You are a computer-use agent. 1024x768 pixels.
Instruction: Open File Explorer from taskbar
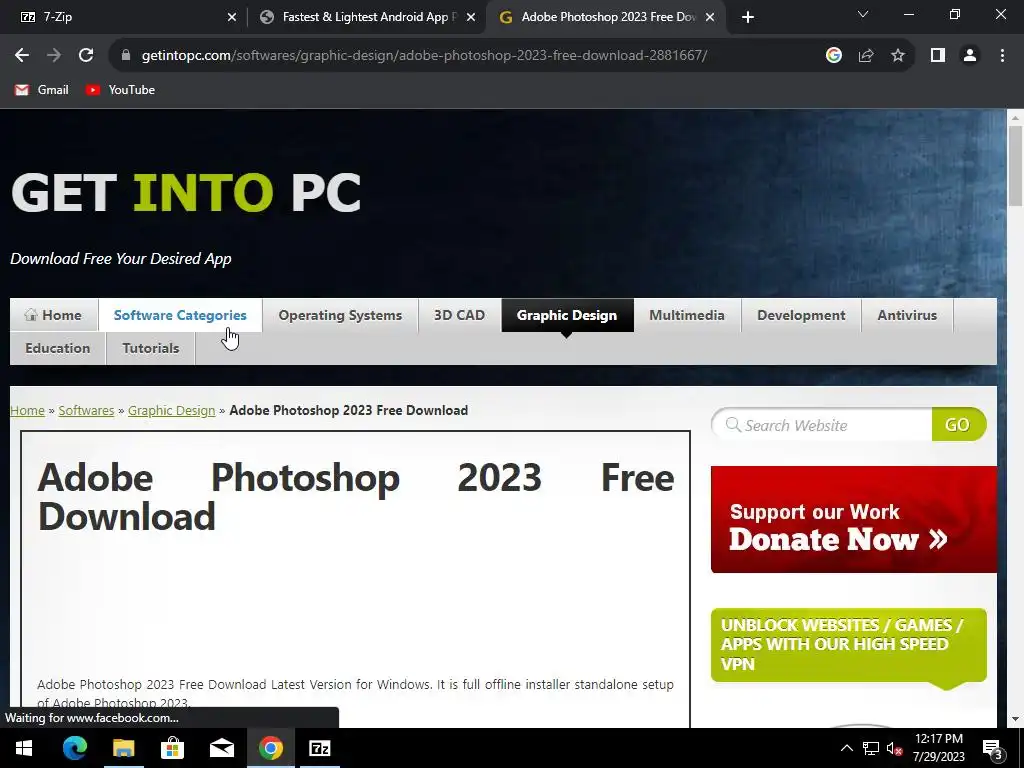123,748
